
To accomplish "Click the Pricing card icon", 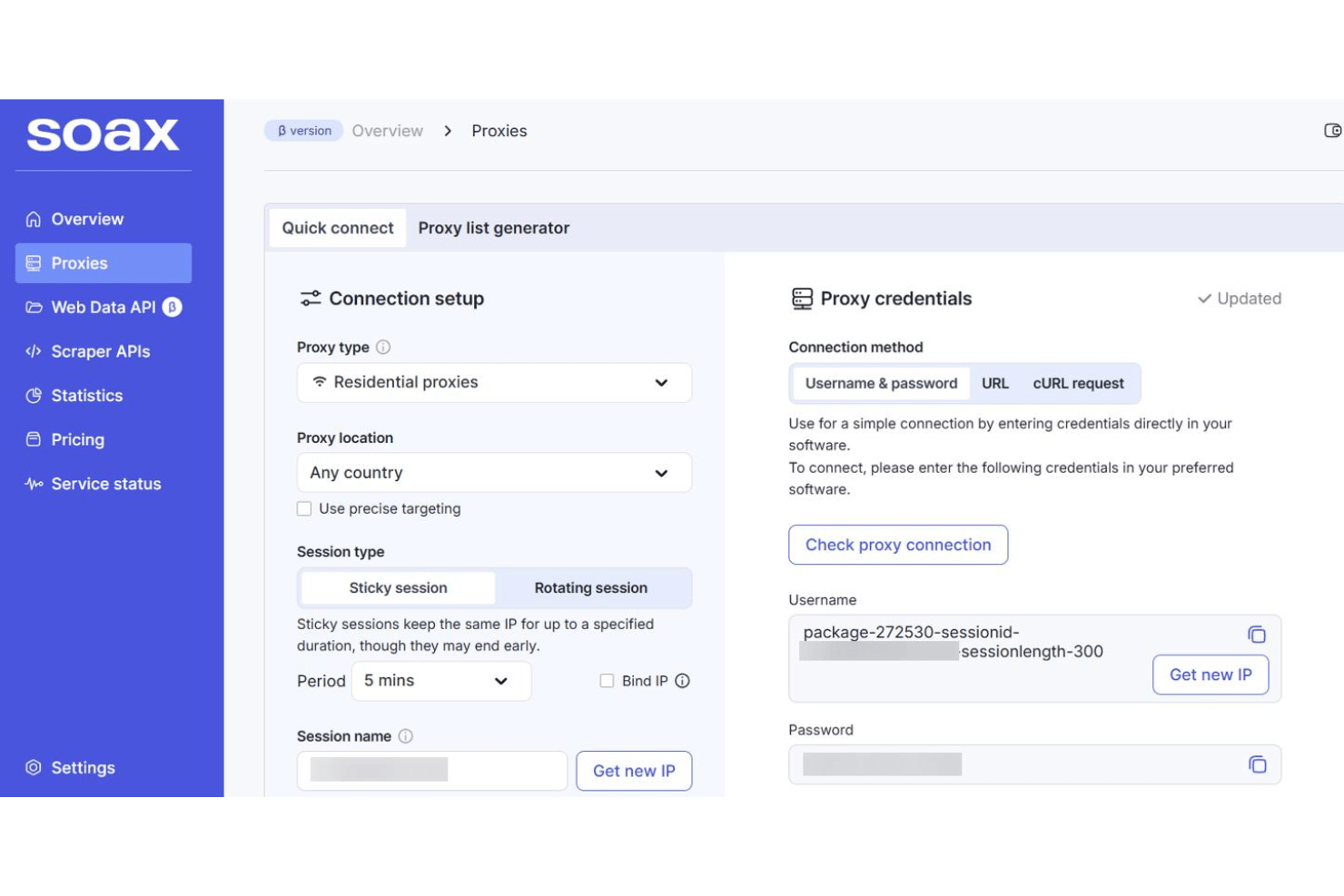I will pyautogui.click(x=34, y=439).
